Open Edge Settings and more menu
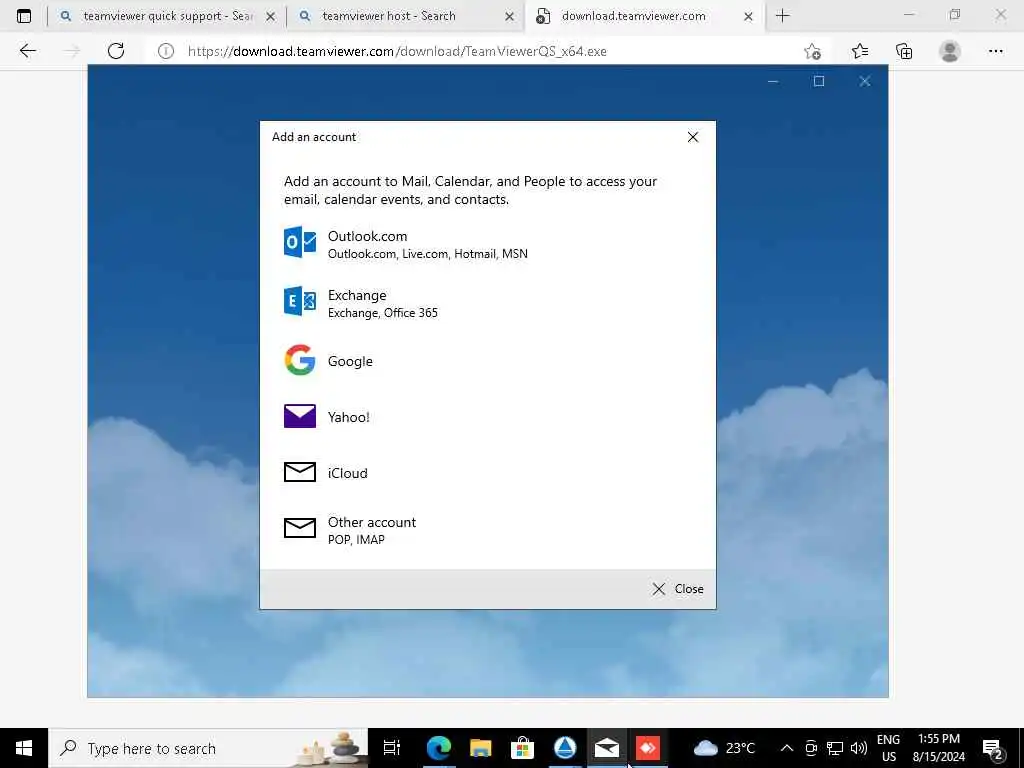 [995, 51]
